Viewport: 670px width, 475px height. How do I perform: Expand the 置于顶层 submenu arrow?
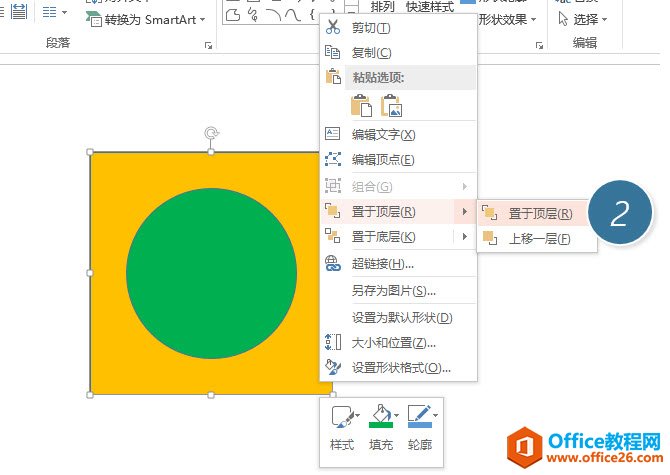pos(464,211)
